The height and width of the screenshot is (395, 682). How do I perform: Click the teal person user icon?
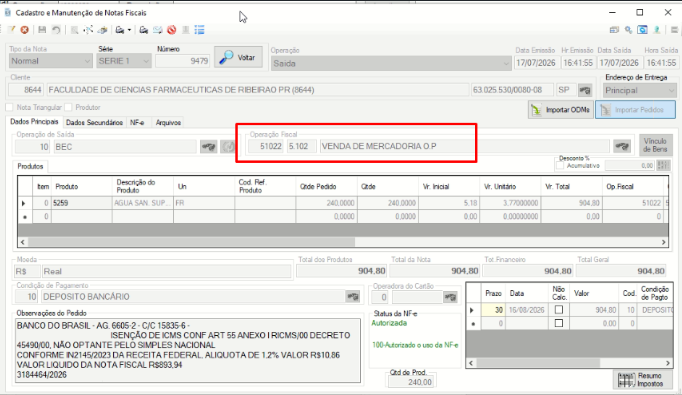click(657, 30)
